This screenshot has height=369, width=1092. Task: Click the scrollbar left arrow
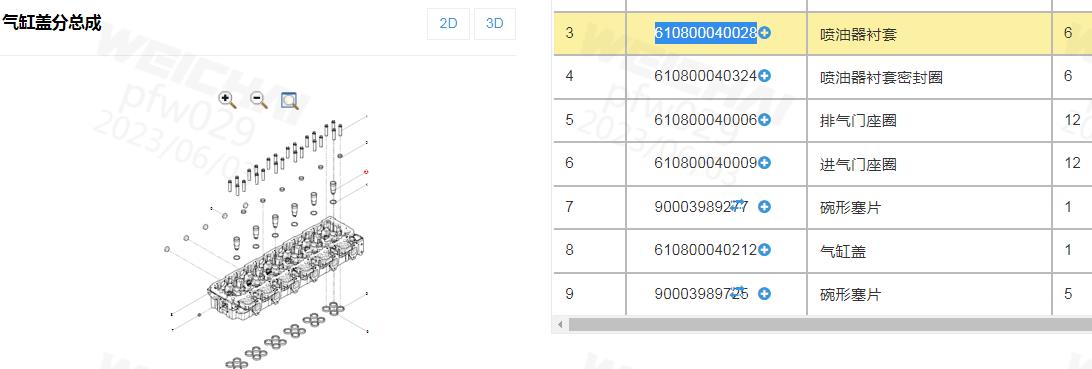pyautogui.click(x=560, y=324)
